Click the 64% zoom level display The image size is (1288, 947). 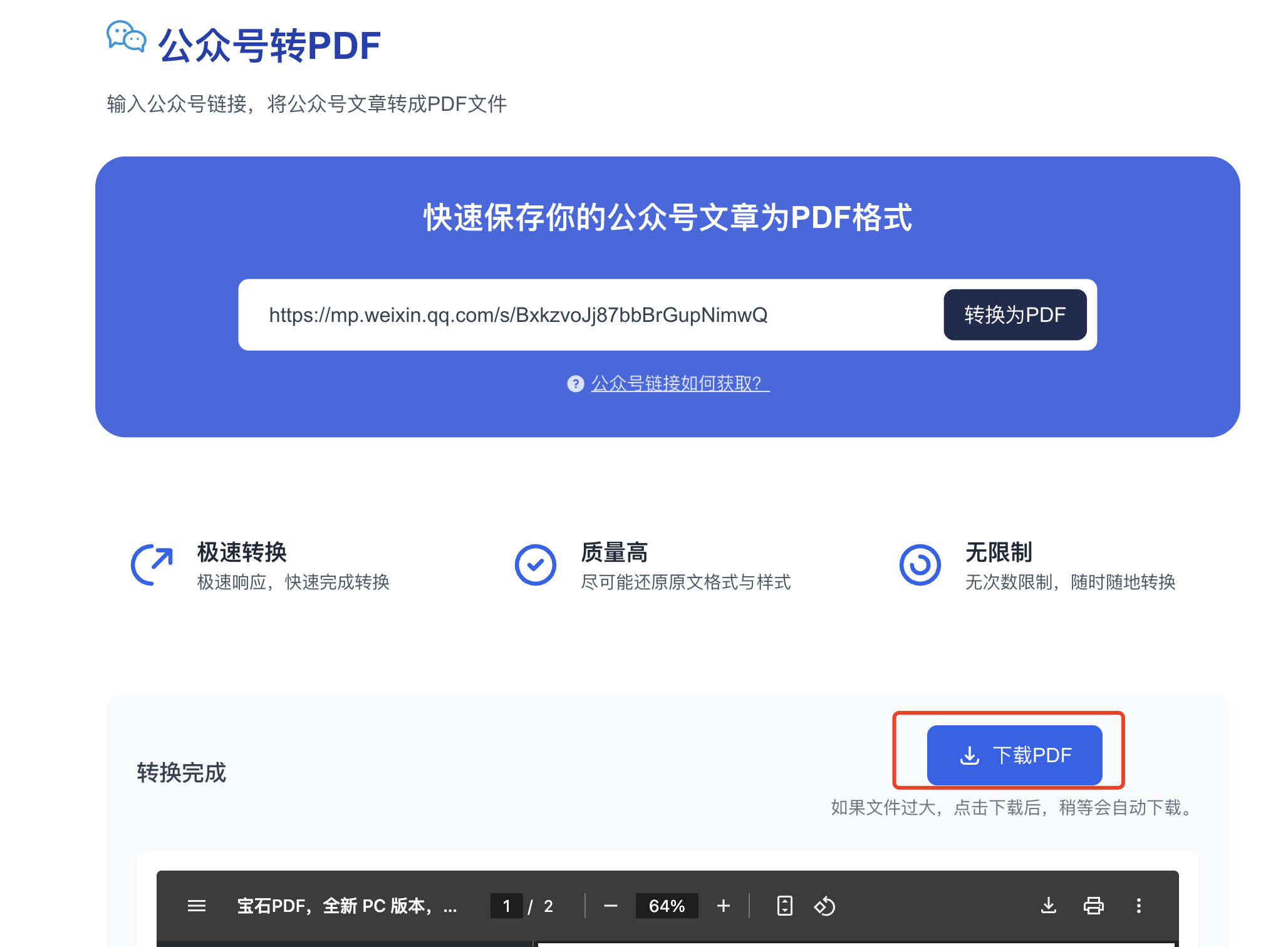(667, 905)
